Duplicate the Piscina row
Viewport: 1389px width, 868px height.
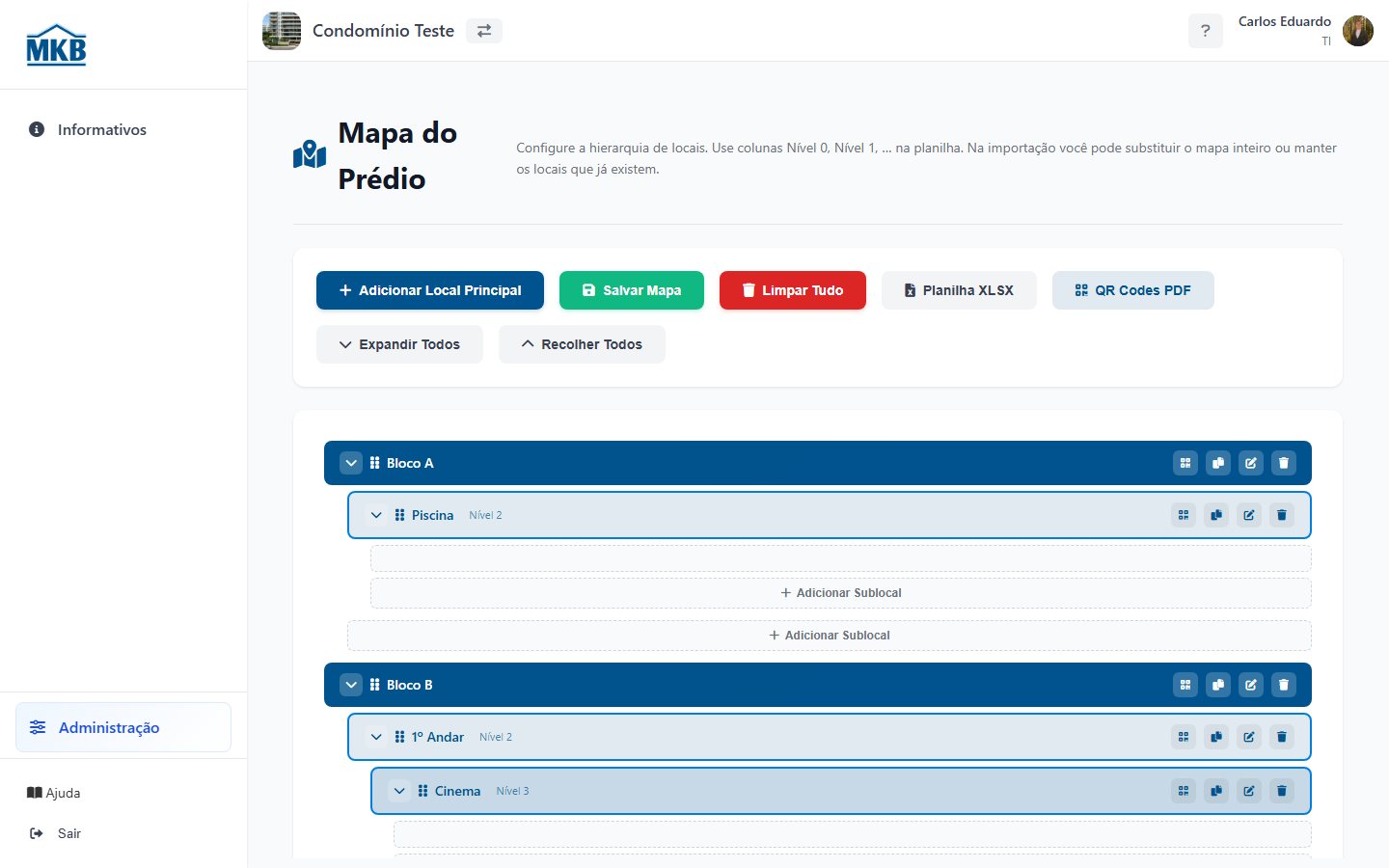[1216, 515]
